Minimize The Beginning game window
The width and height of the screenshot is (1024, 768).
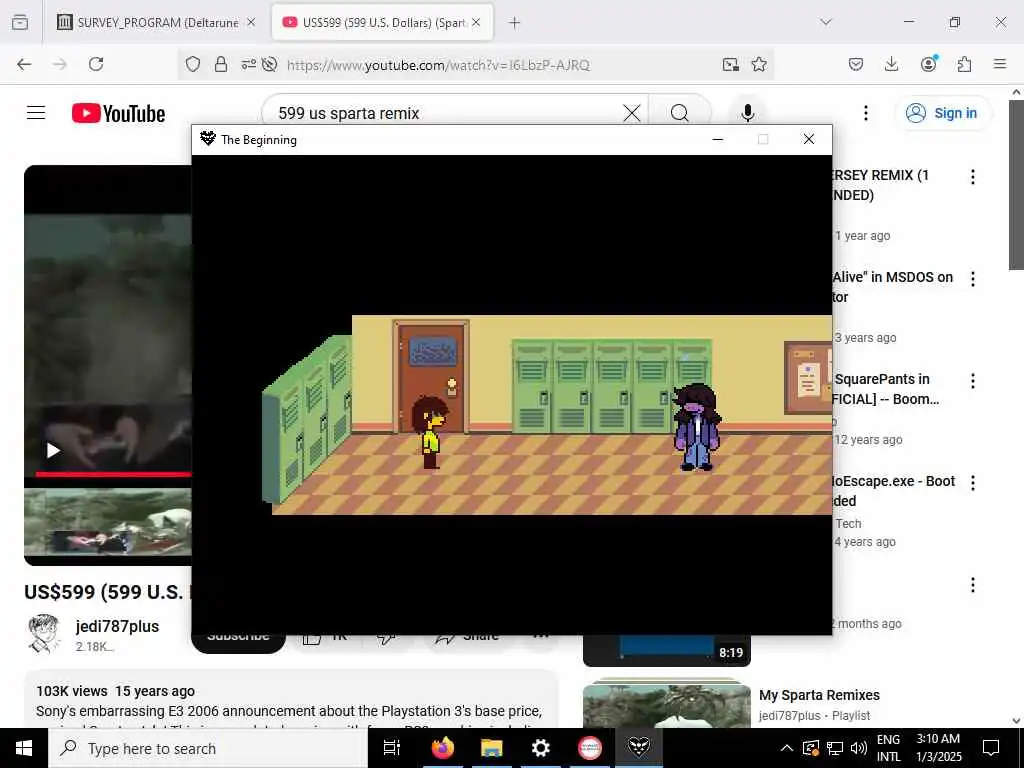(x=718, y=139)
